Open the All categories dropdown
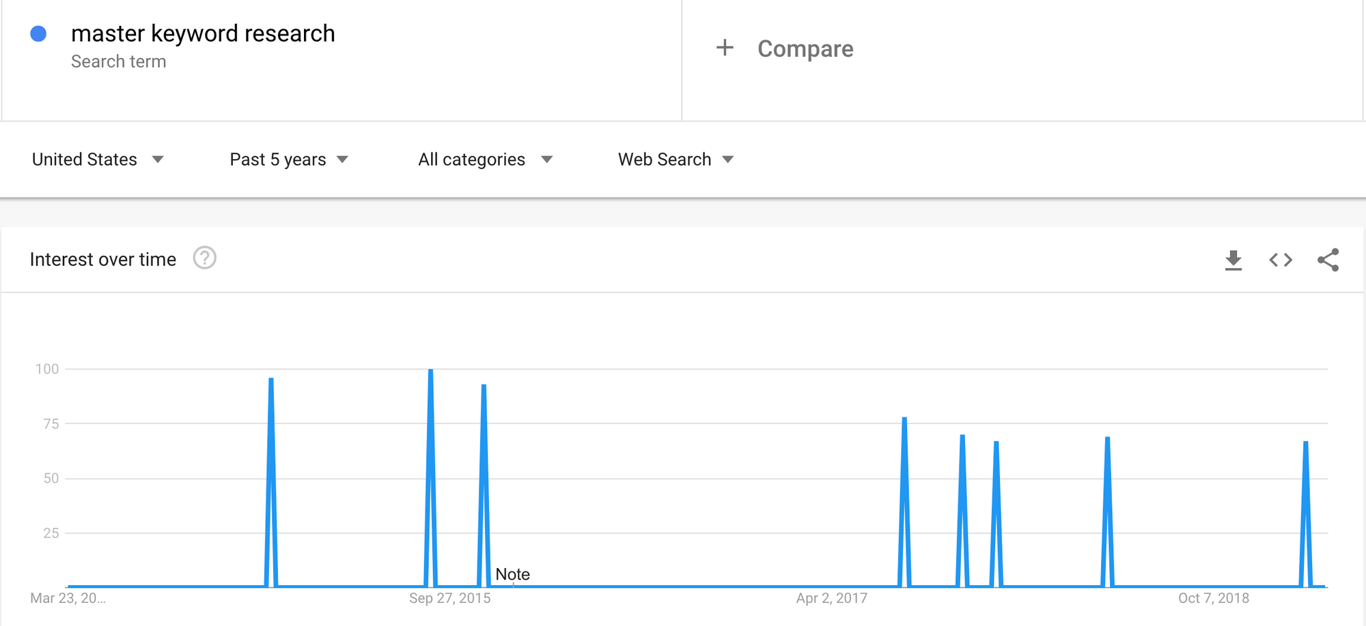1366x626 pixels. 485,160
